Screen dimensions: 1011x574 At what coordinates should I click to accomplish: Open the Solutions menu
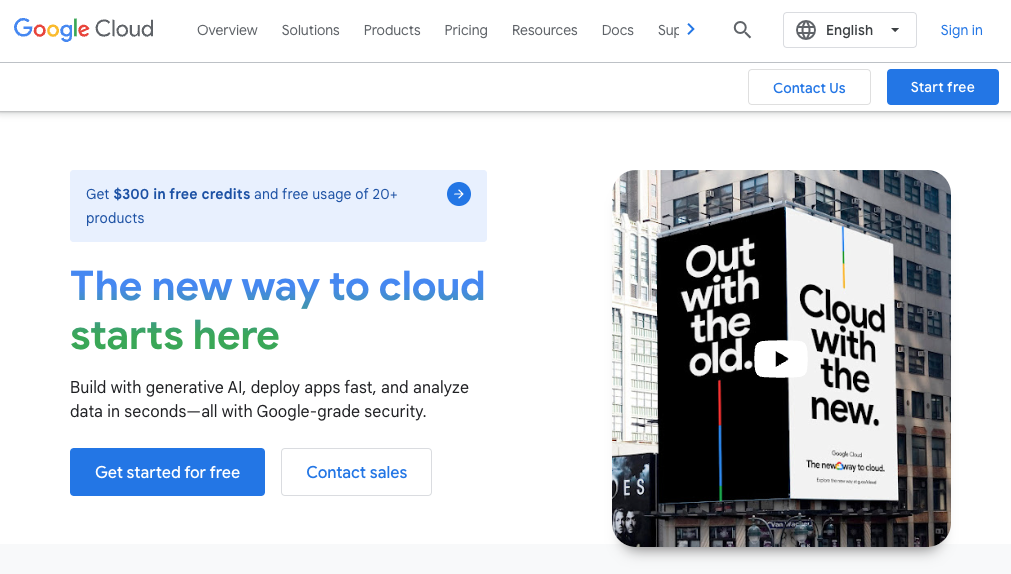pyautogui.click(x=310, y=30)
